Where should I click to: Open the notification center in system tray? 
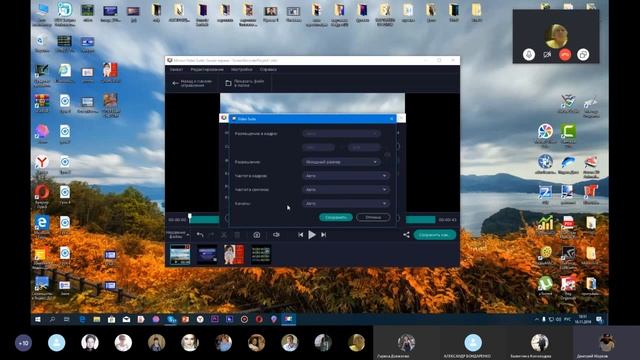[x=599, y=319]
